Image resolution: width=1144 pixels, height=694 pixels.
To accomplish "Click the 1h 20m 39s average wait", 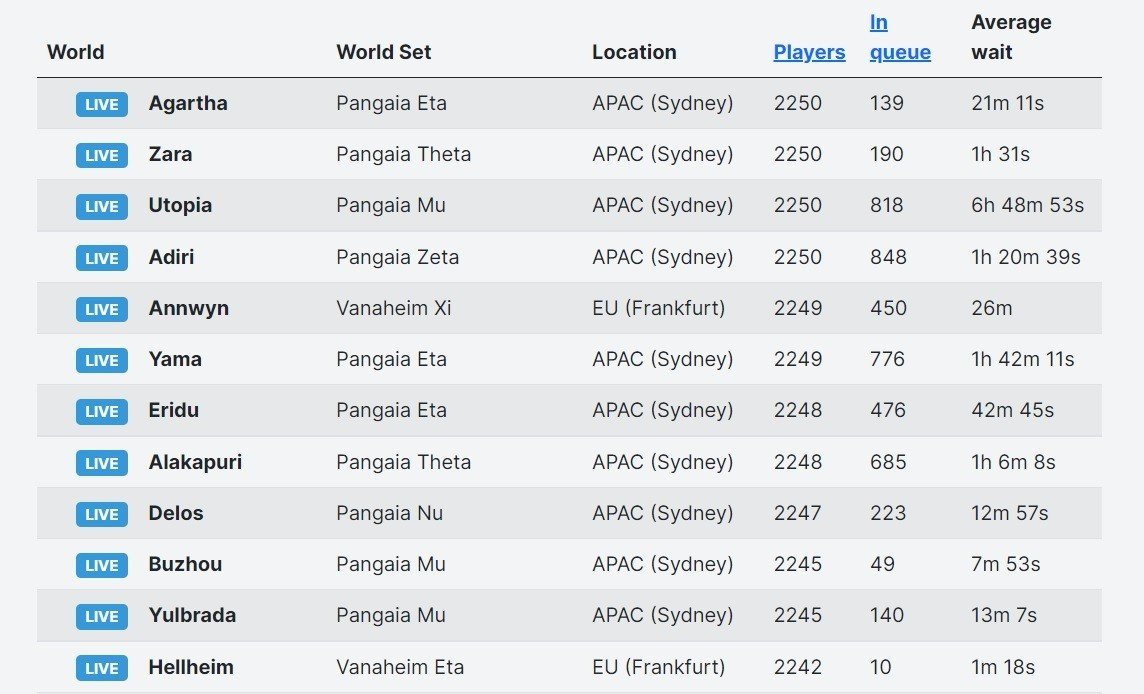I will 1026,257.
